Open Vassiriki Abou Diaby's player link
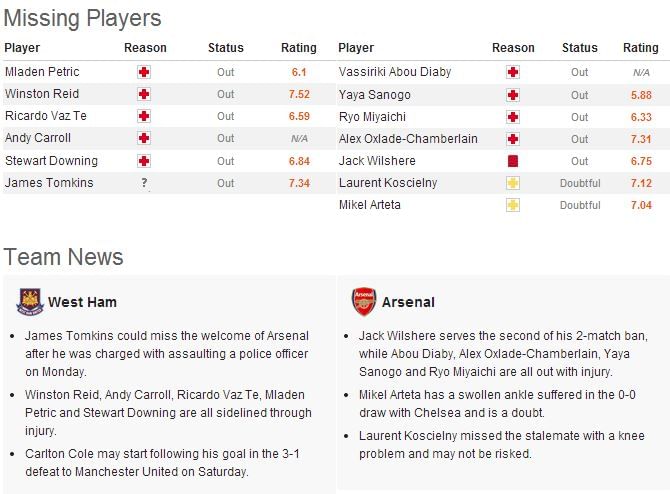This screenshot has height=494, width=670. coord(395,72)
